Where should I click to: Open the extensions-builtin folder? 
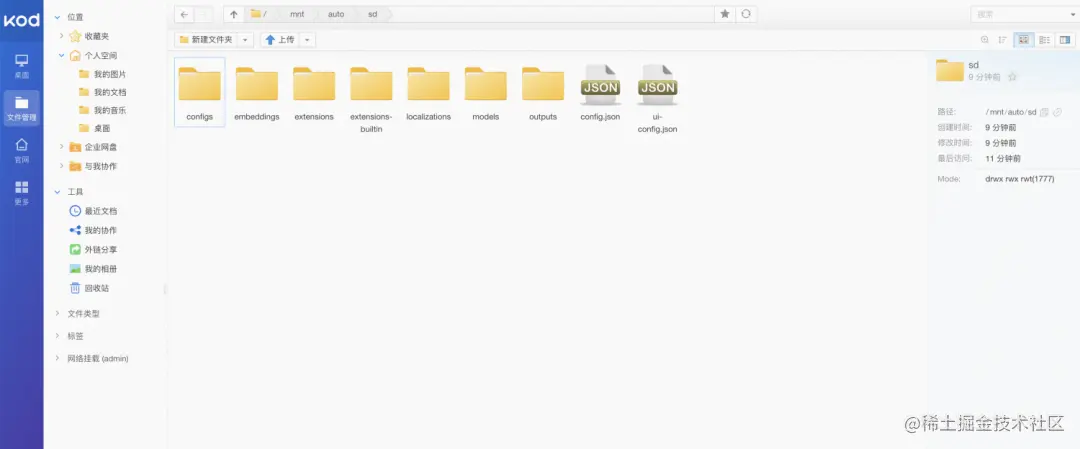point(371,98)
